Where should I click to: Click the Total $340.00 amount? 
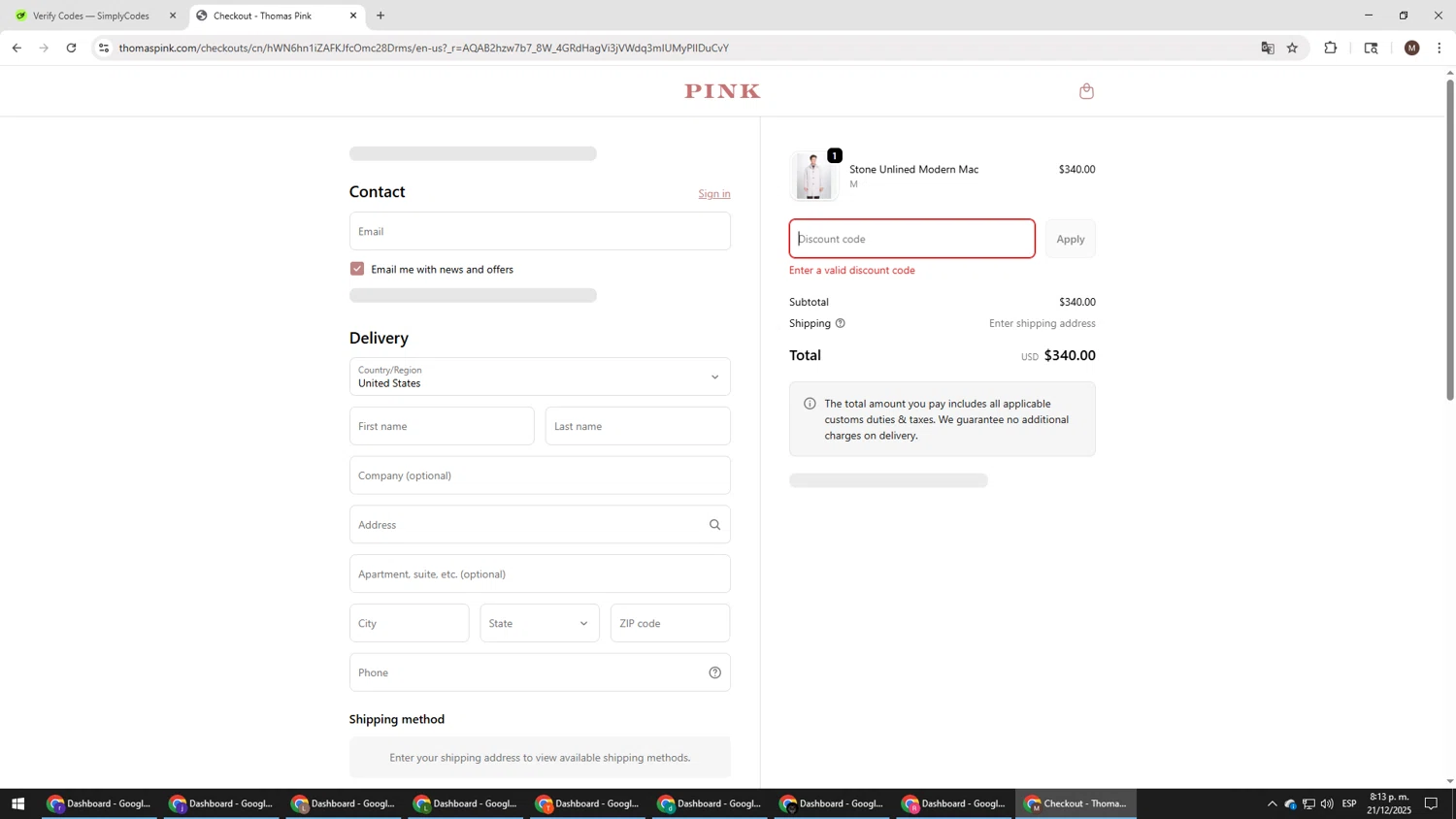(x=1070, y=356)
